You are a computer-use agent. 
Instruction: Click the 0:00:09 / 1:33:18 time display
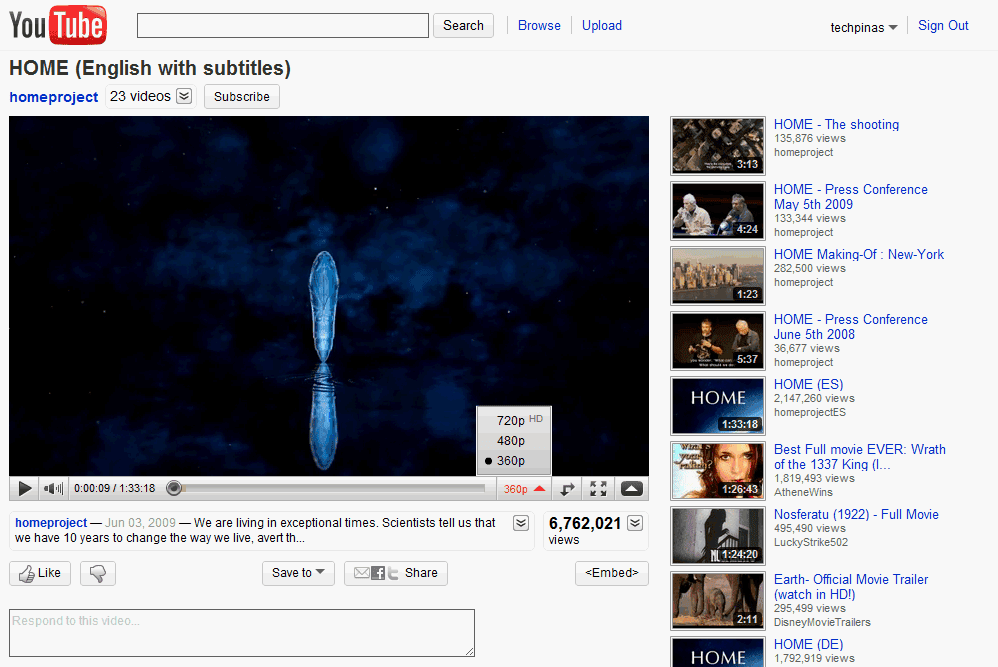click(115, 488)
